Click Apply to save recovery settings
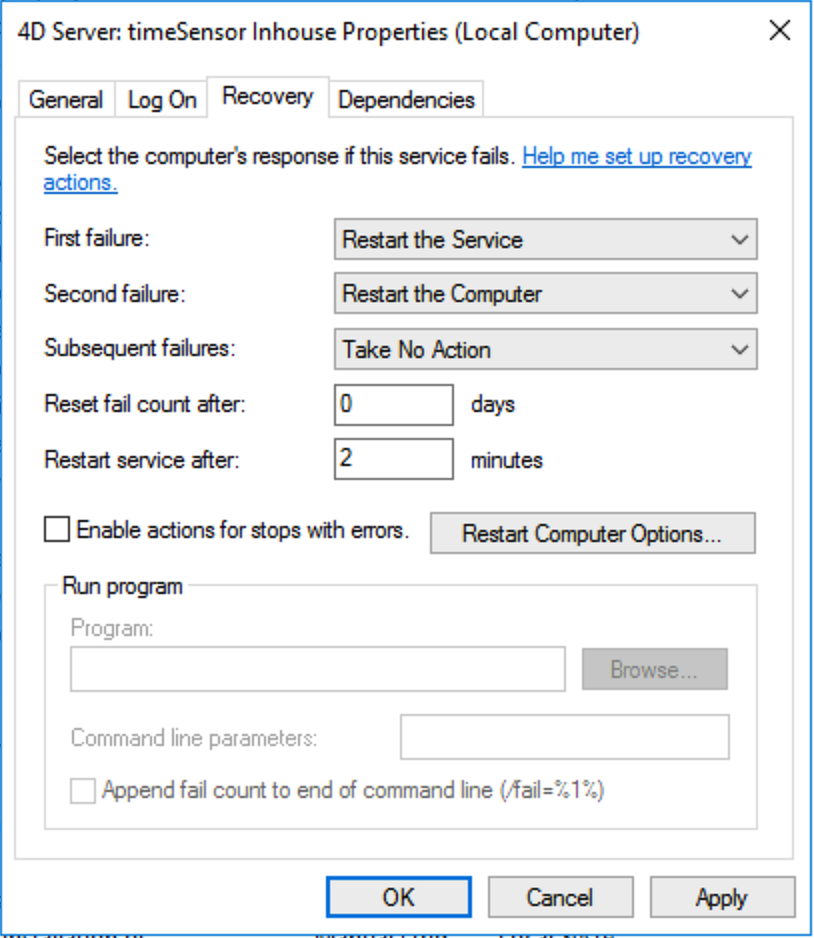The width and height of the screenshot is (814, 938). [x=722, y=897]
